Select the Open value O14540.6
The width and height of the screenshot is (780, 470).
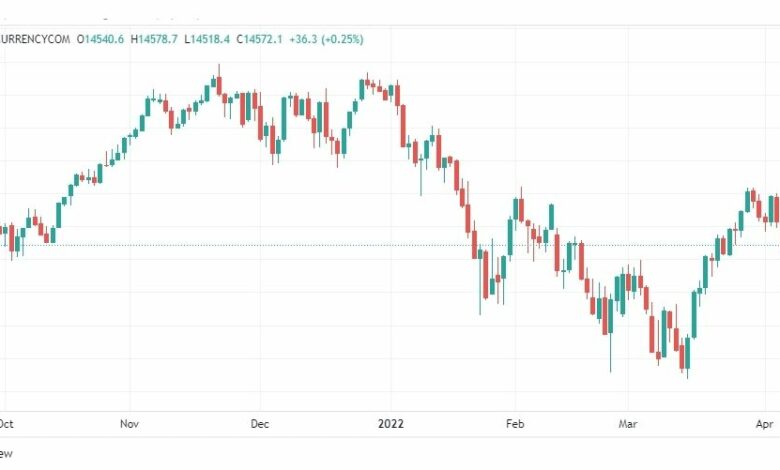point(100,39)
